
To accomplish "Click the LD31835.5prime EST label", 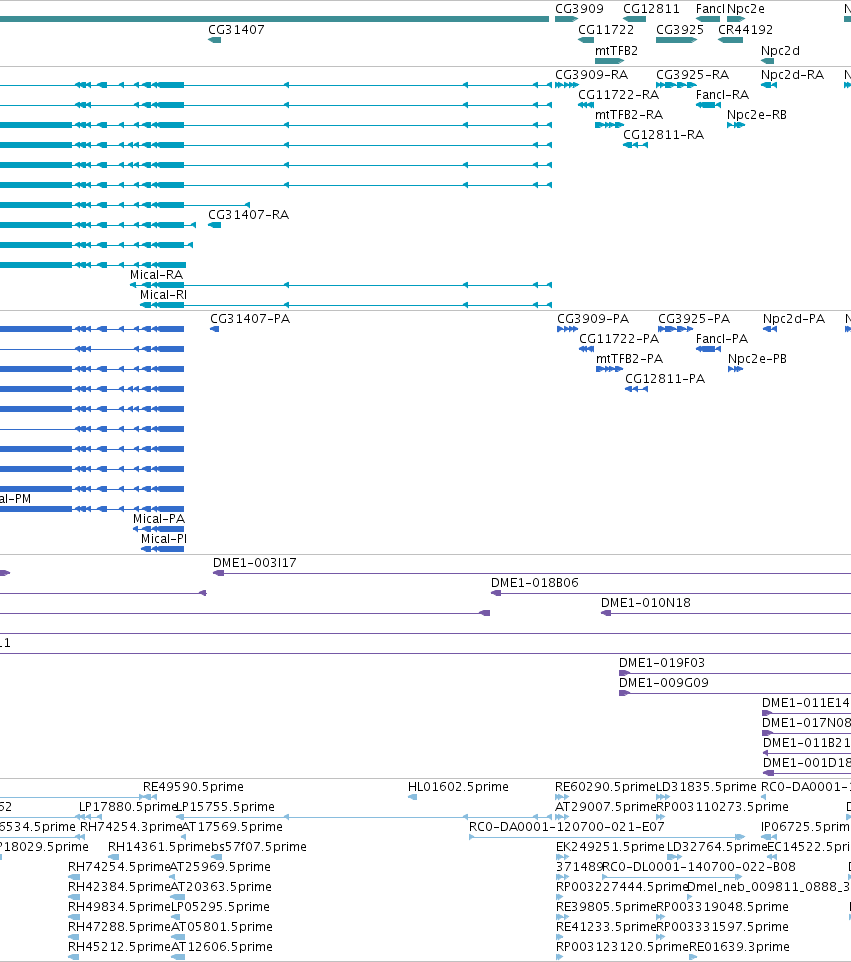I will click(x=706, y=787).
